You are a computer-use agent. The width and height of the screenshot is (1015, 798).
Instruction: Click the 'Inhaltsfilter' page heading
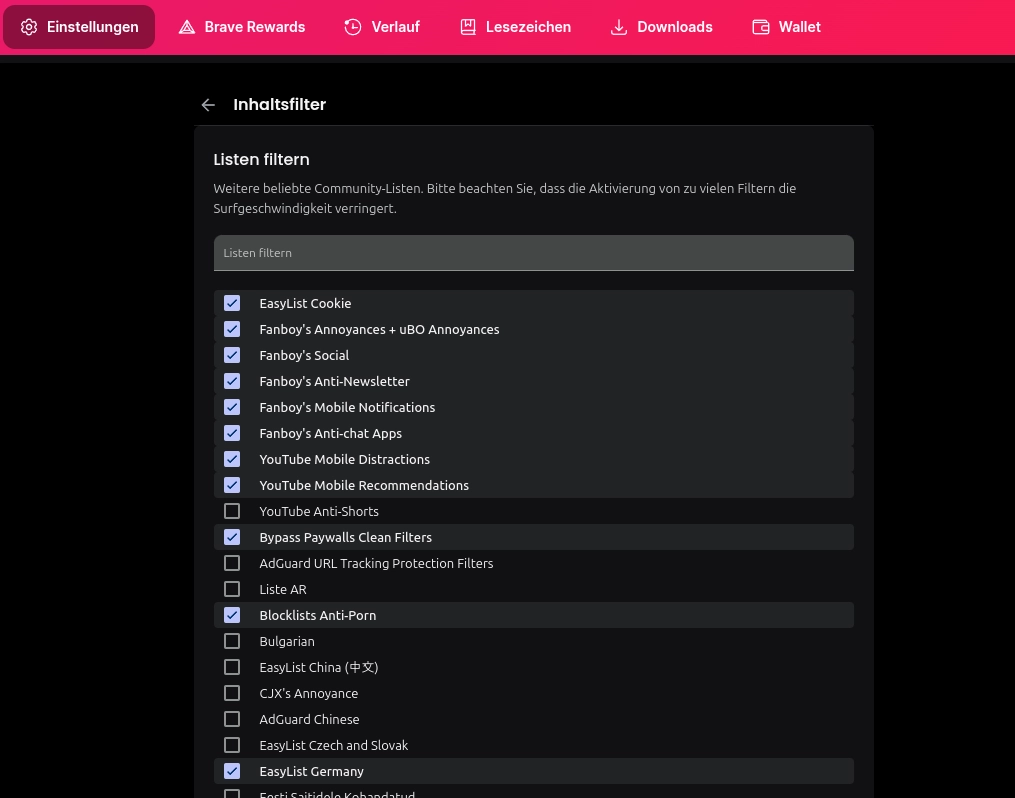click(x=280, y=105)
